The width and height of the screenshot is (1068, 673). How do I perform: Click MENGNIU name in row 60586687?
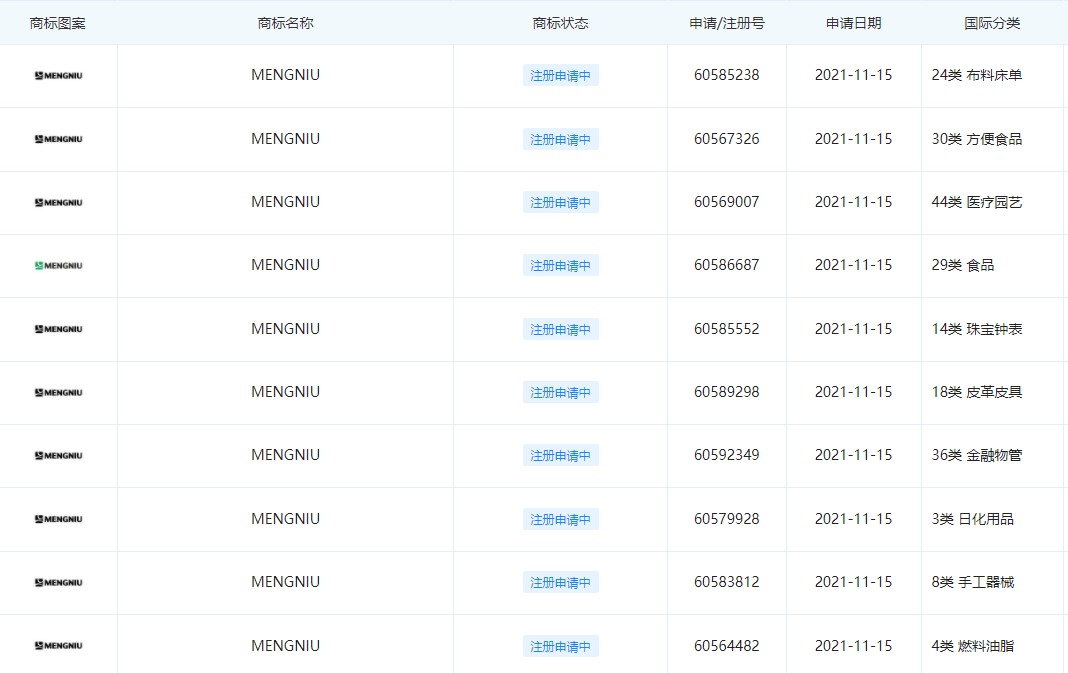point(285,265)
